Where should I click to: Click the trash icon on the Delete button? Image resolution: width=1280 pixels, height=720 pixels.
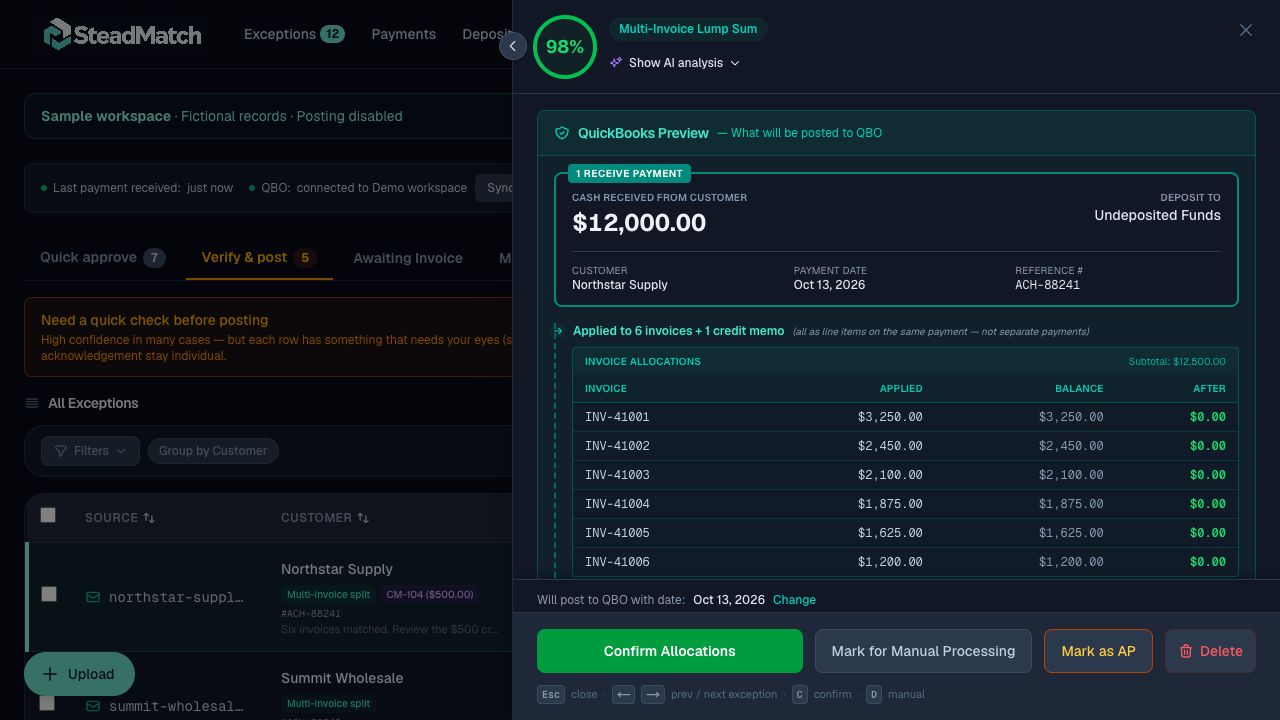pos(1186,651)
